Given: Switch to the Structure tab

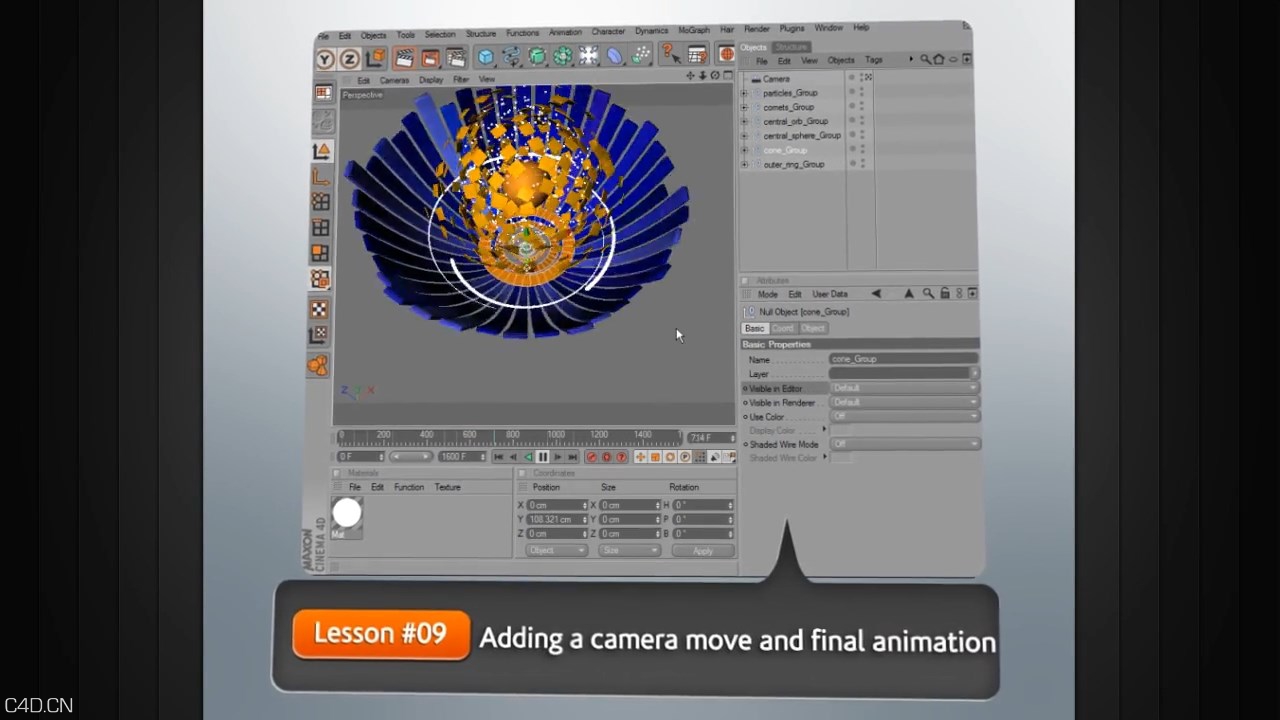Looking at the screenshot, I should (791, 46).
